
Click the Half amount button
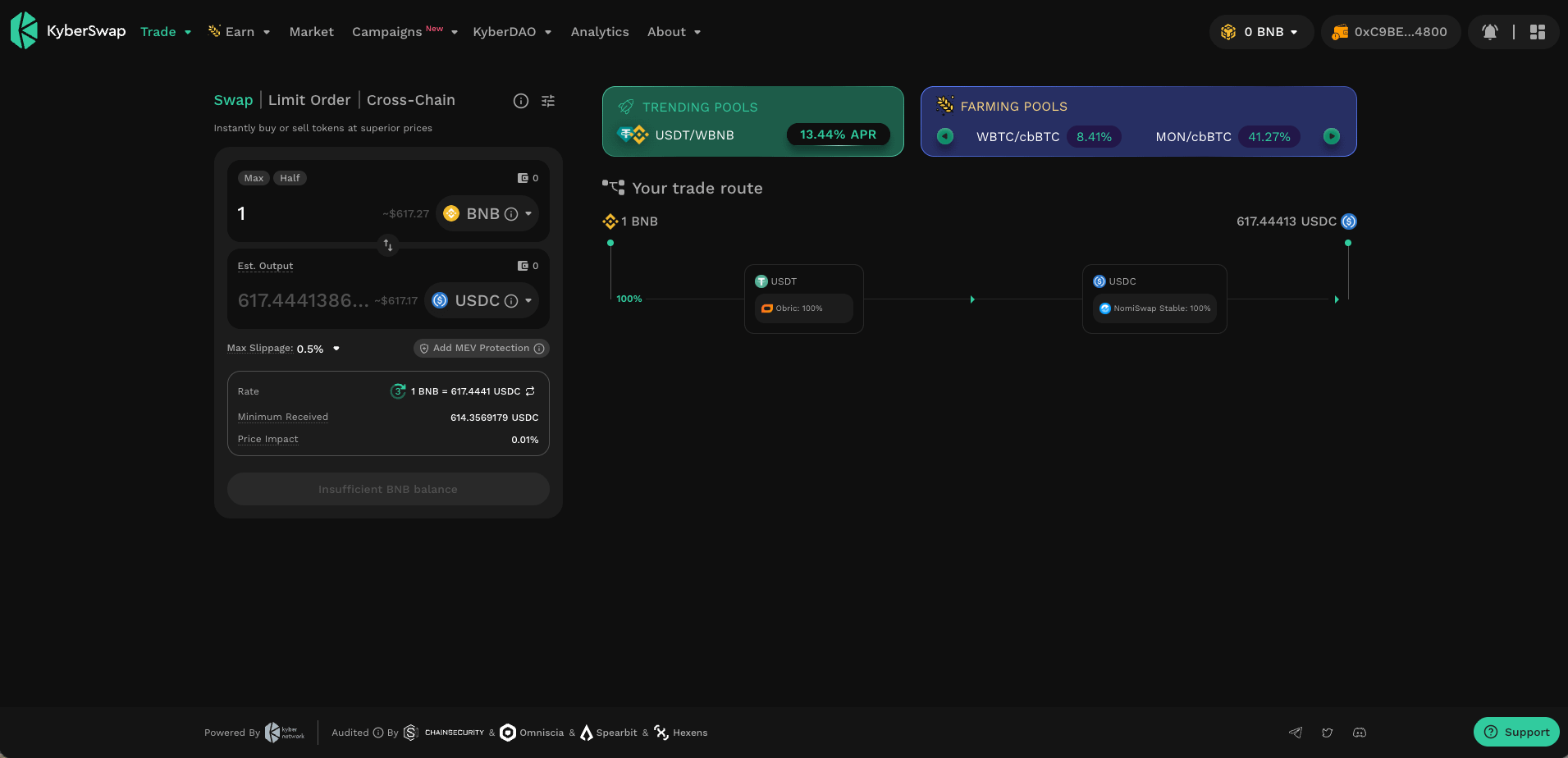pos(290,178)
